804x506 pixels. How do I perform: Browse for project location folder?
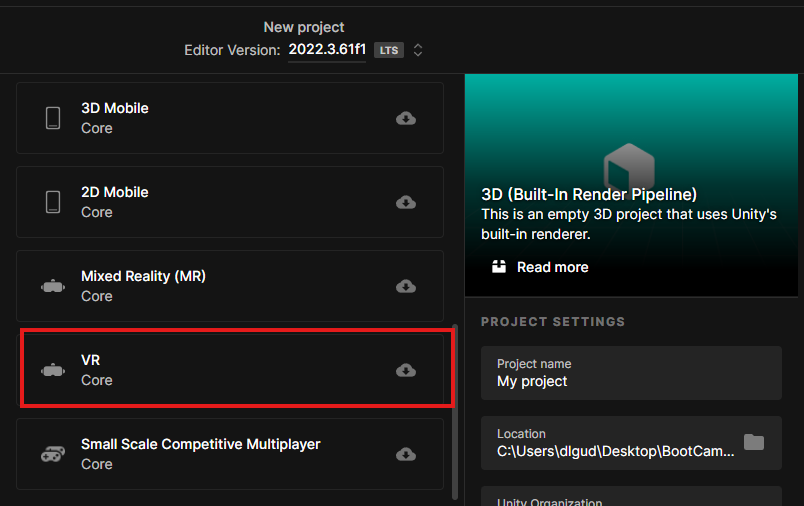coord(754,442)
